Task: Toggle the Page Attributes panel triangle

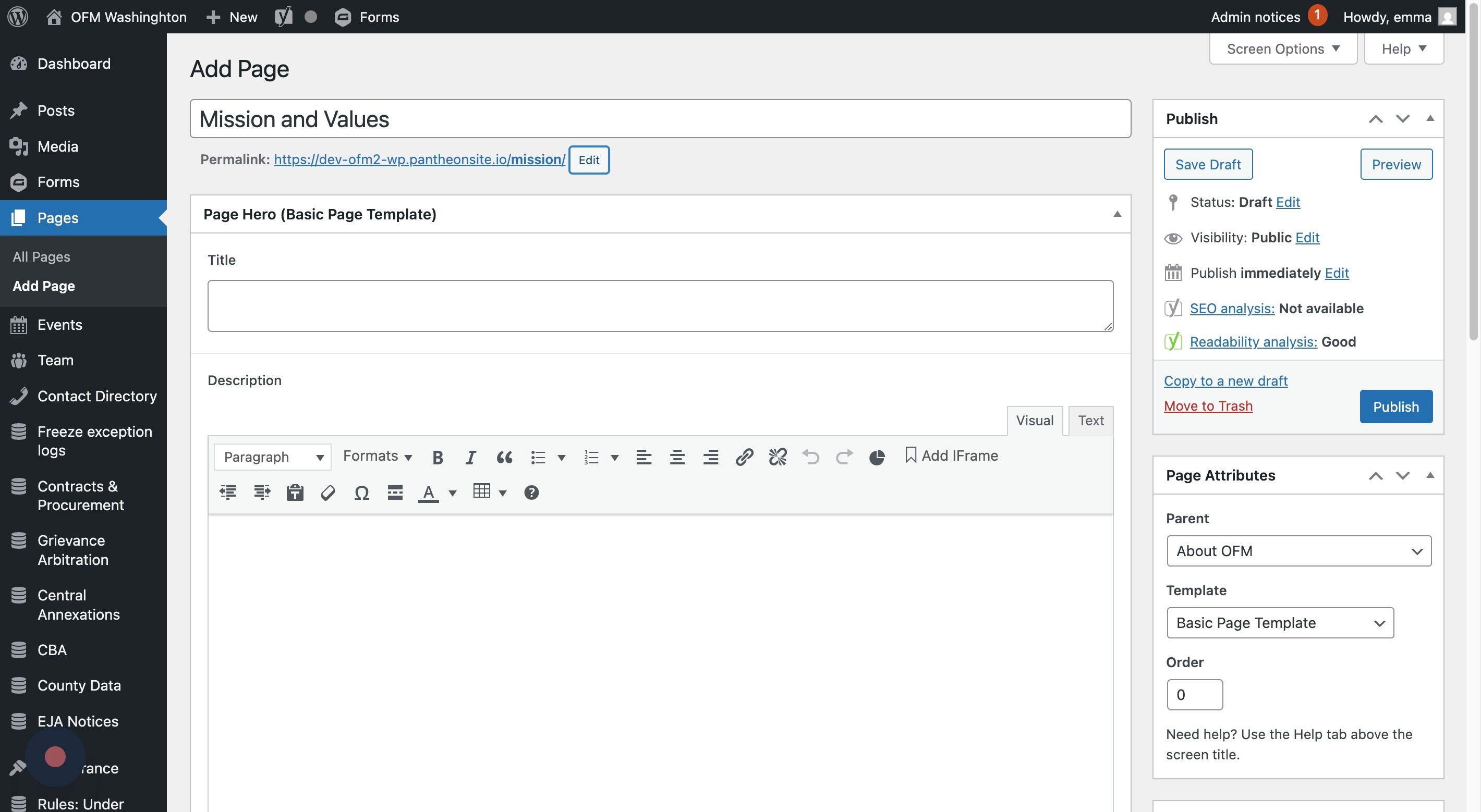Action: 1430,475
